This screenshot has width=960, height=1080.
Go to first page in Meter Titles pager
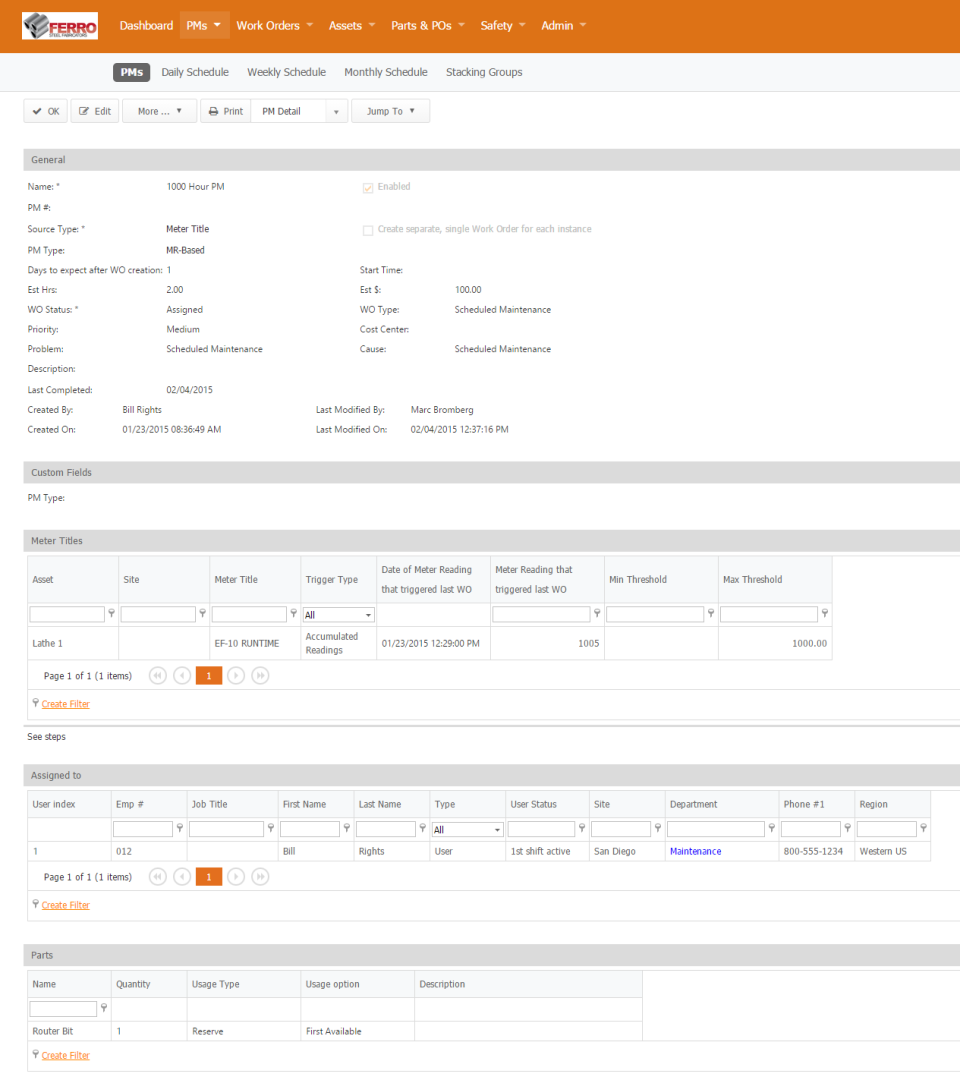tap(158, 676)
